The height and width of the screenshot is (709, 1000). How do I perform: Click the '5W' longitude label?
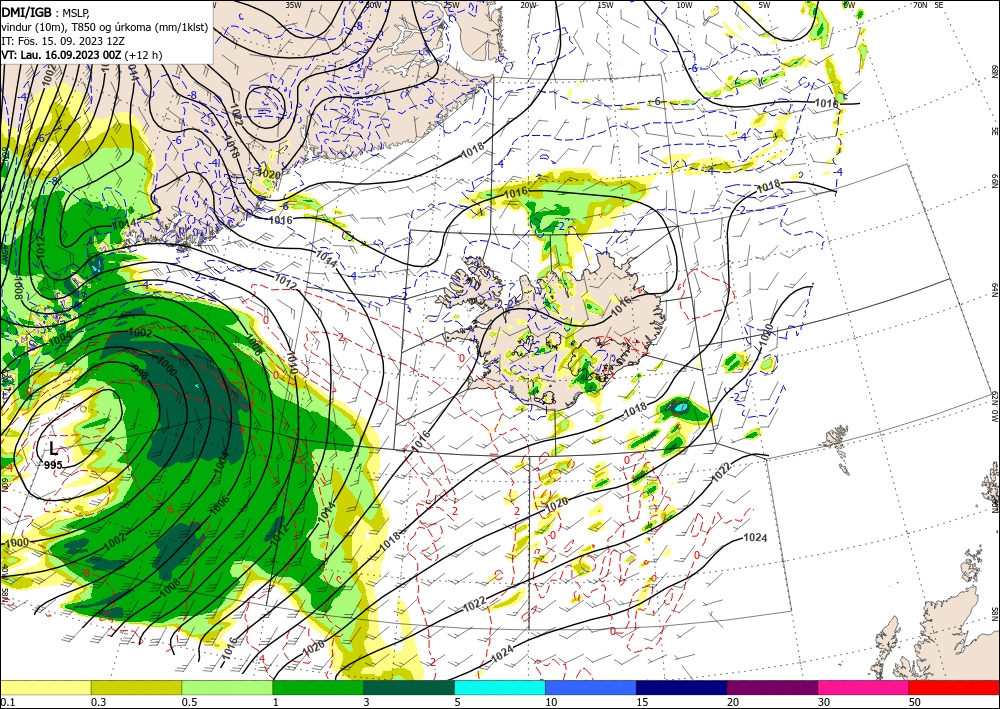click(x=764, y=4)
